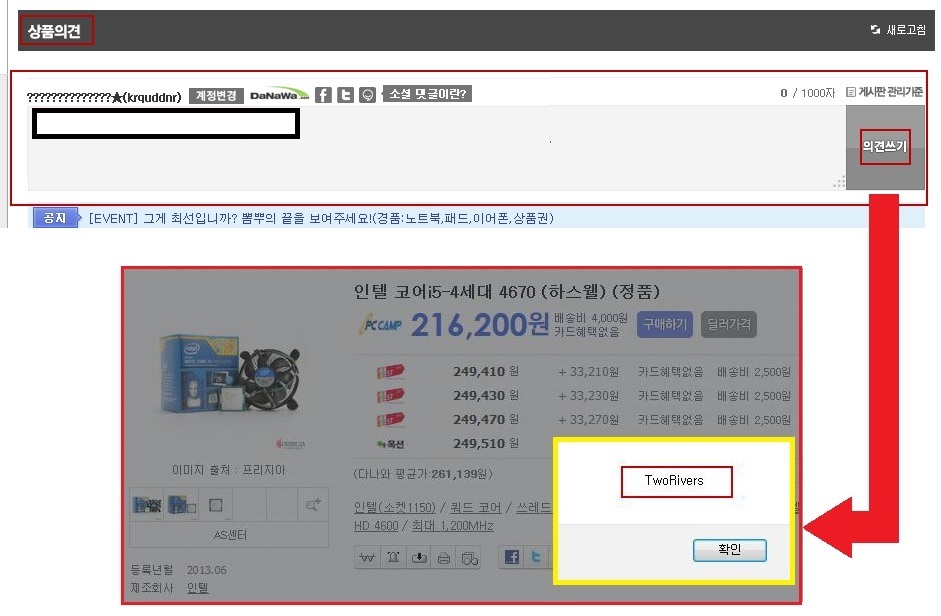Click the 딜러가격 dealer price button
Screen dimensions: 941x616
point(729,324)
